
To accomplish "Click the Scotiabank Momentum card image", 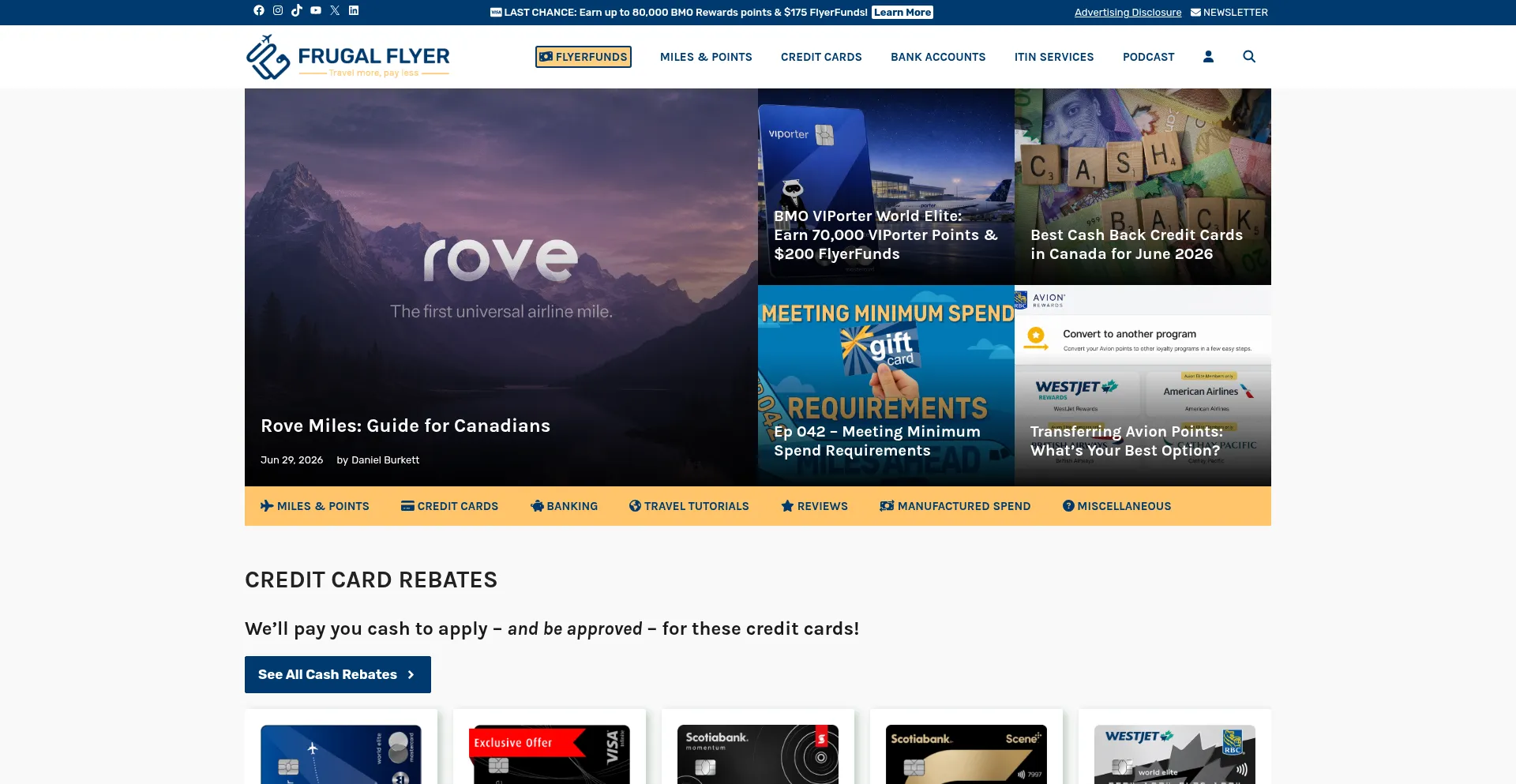I will [x=758, y=755].
